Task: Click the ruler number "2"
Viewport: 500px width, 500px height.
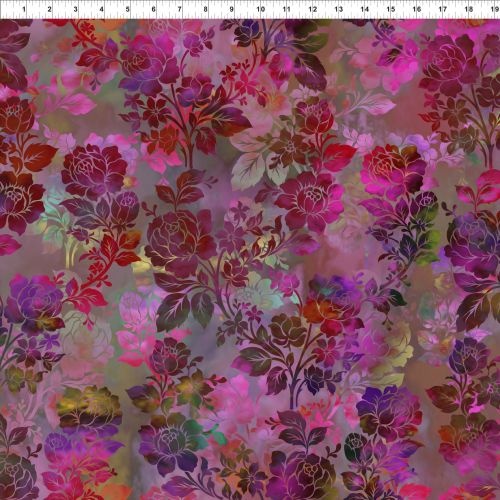Action: [x=49, y=9]
